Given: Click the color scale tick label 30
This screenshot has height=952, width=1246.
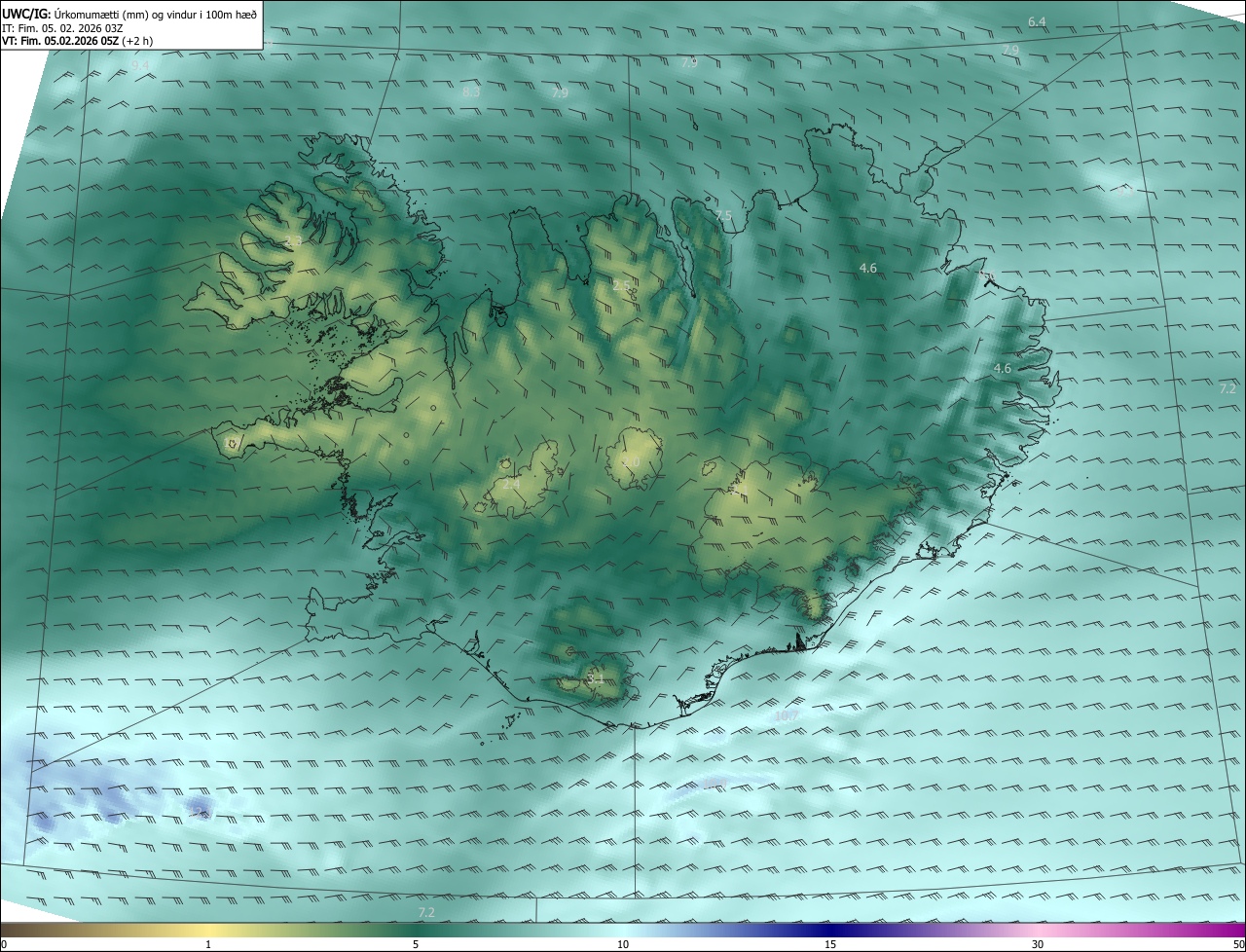Looking at the screenshot, I should coord(1038,944).
